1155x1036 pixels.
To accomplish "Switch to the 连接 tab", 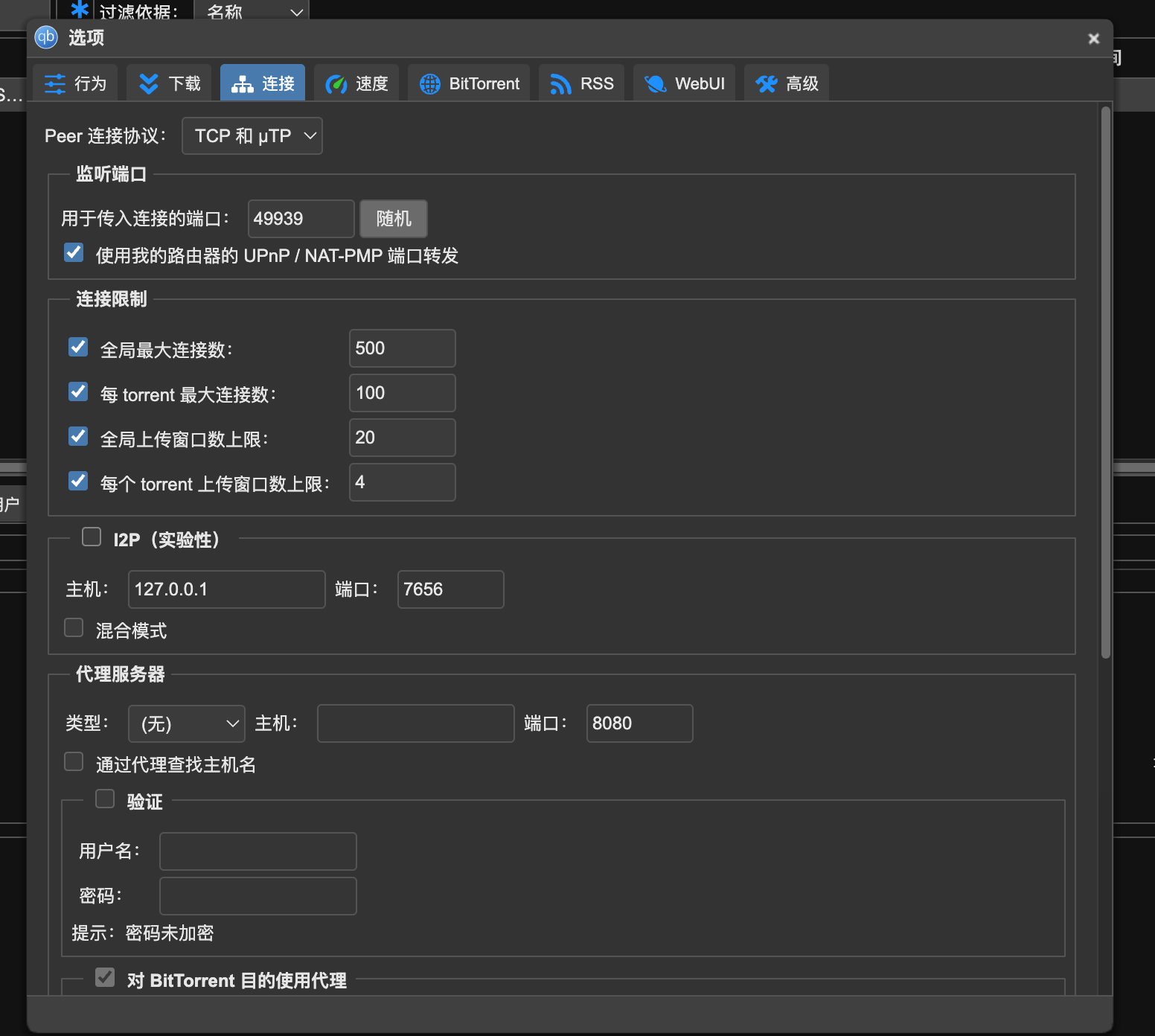I will (263, 83).
